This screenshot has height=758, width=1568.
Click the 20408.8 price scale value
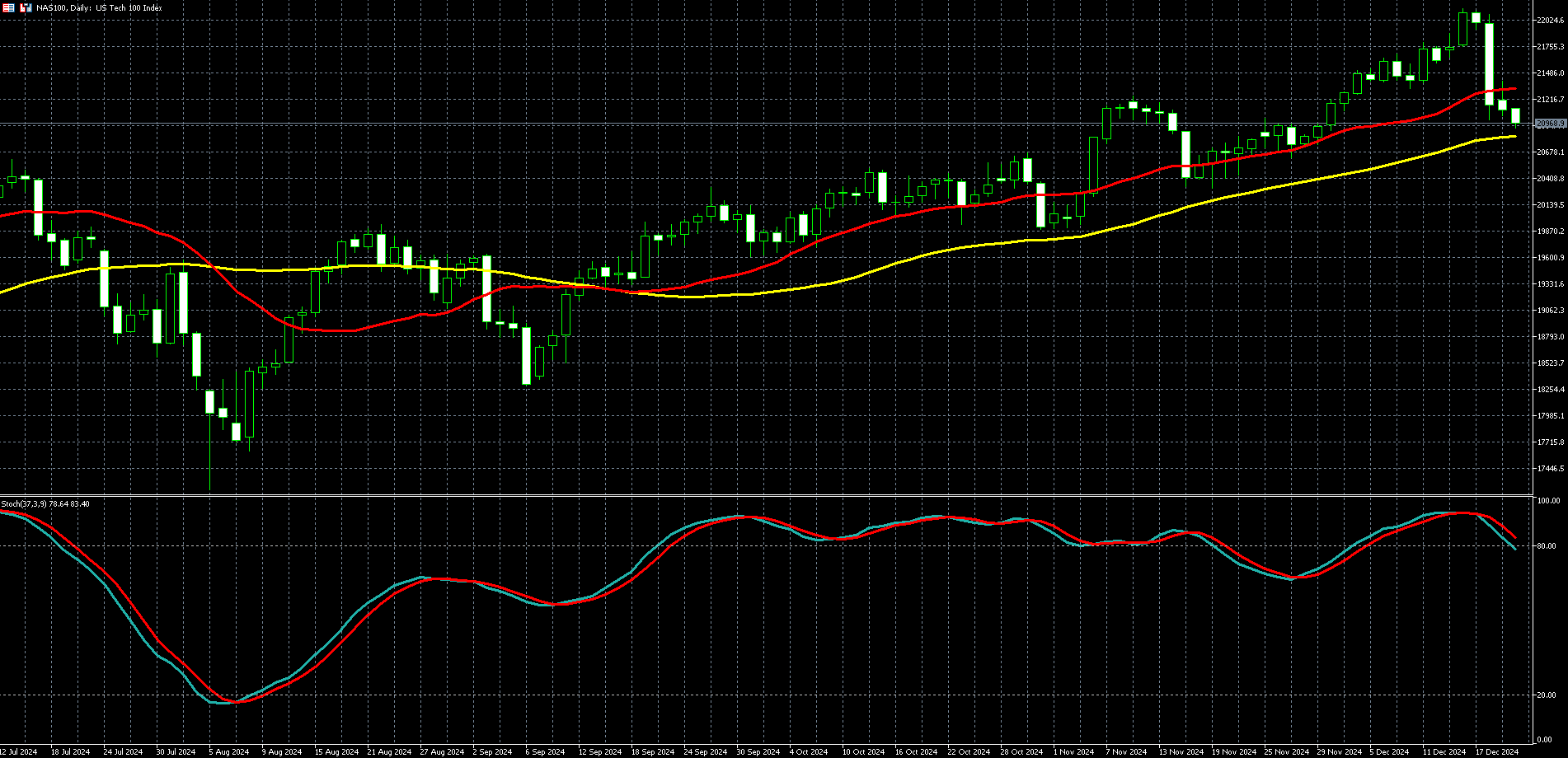pyautogui.click(x=1551, y=179)
